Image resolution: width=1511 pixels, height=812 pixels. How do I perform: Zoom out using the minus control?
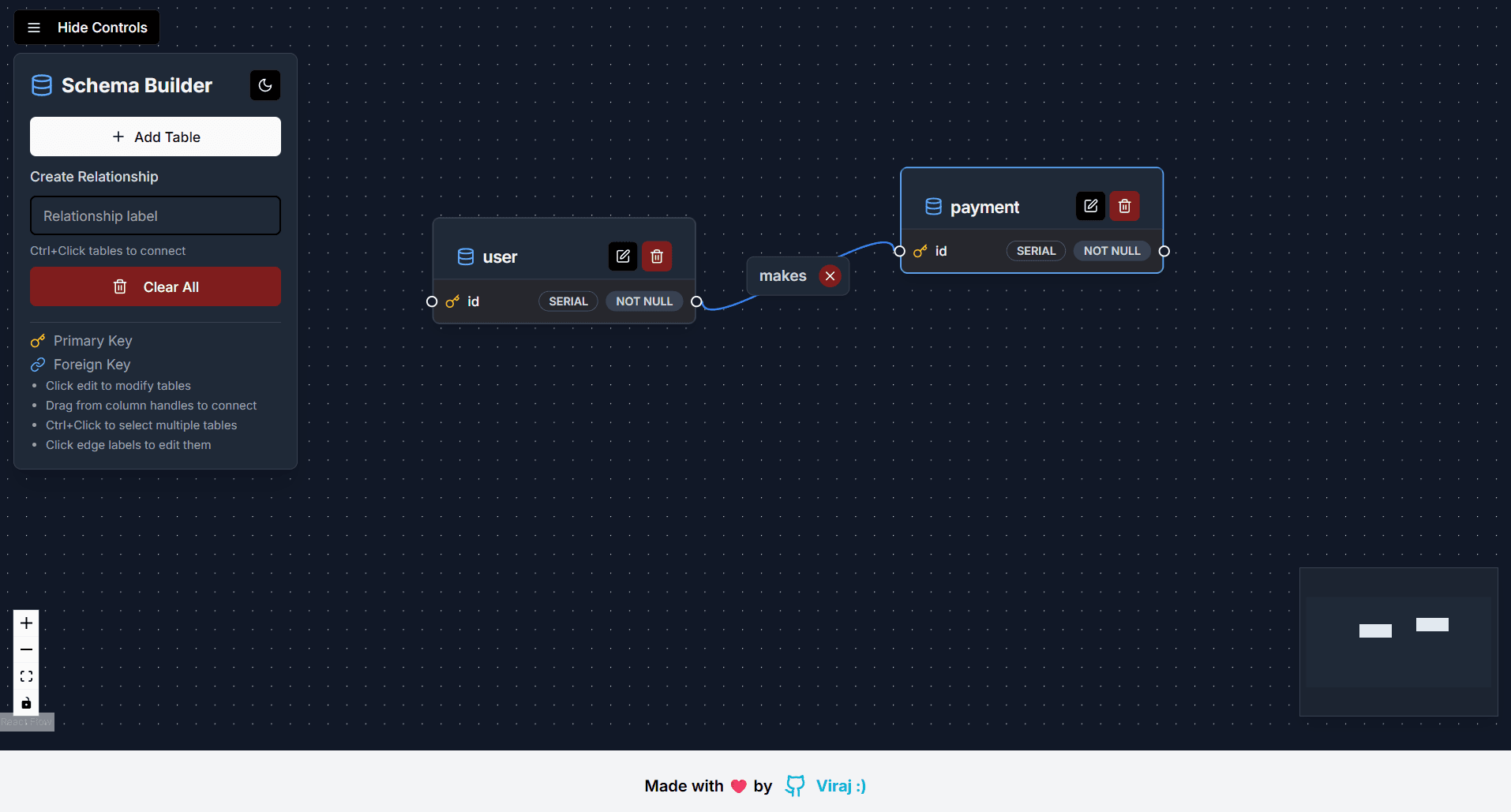coord(26,649)
